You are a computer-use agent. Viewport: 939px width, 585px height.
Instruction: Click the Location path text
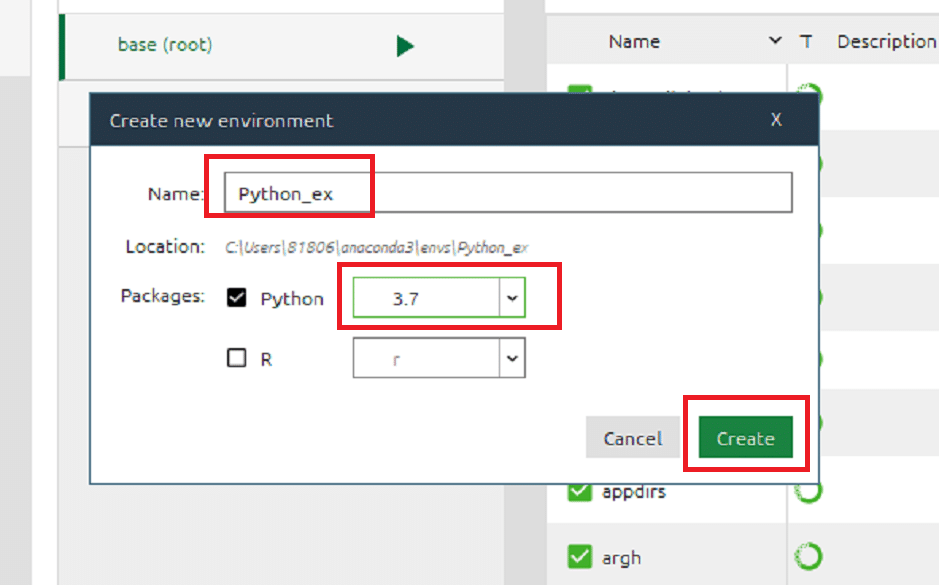376,247
